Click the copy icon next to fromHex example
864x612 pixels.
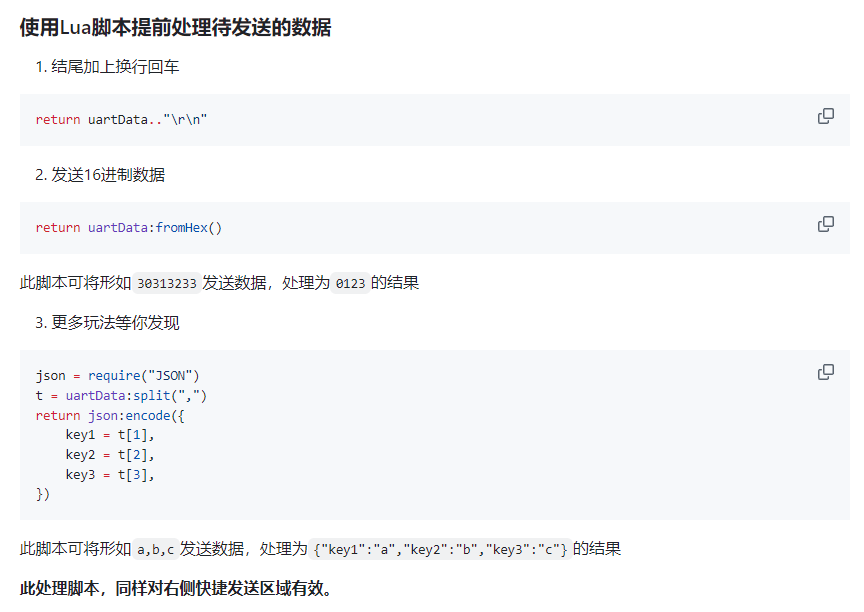(825, 224)
